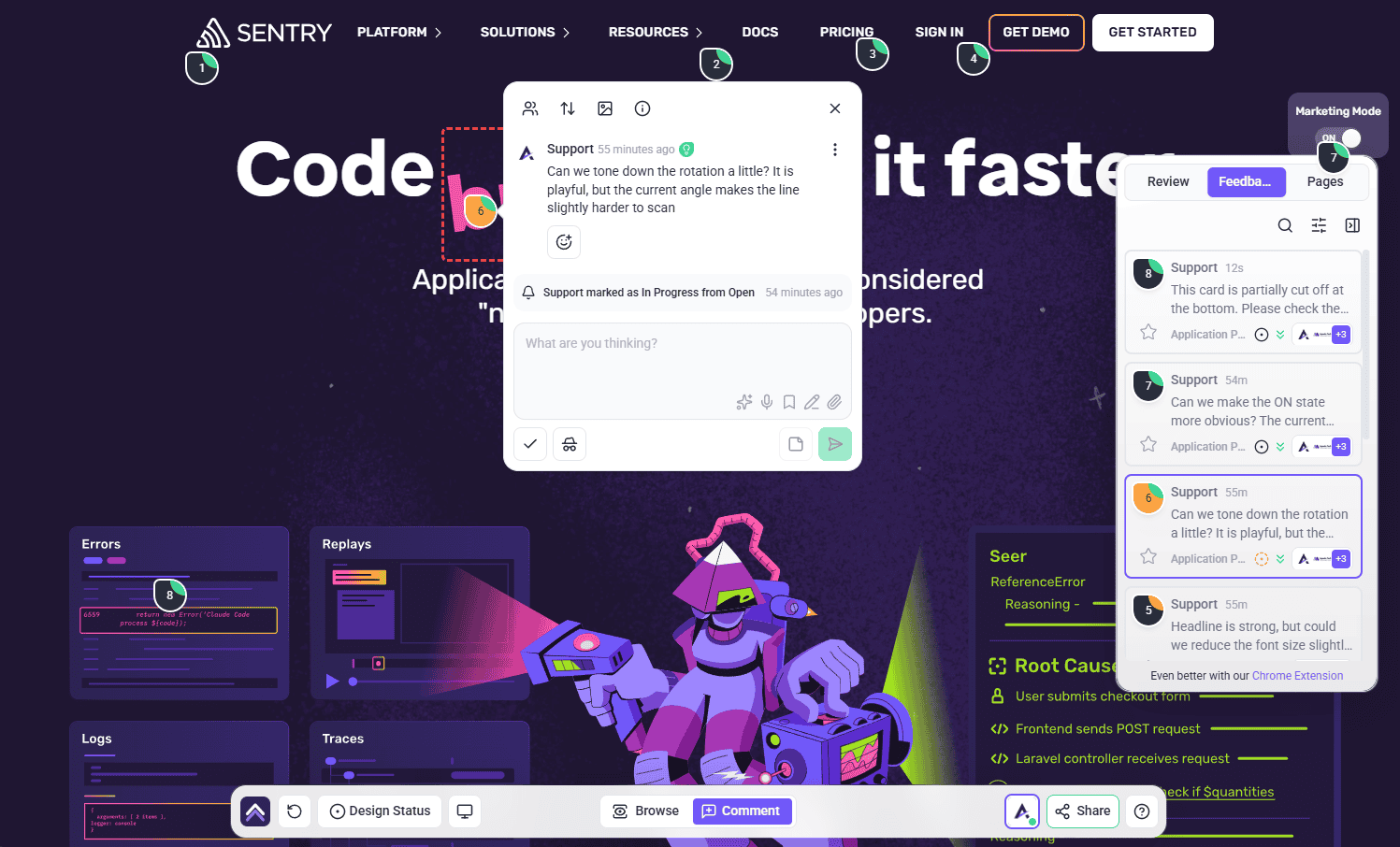The width and height of the screenshot is (1400, 847).
Task: Click the microphone voice note icon
Action: (767, 402)
